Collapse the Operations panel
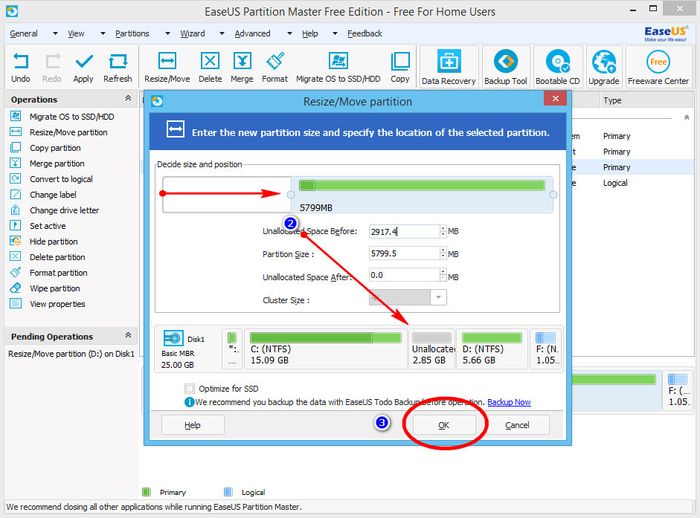This screenshot has height=518, width=700. 128,99
